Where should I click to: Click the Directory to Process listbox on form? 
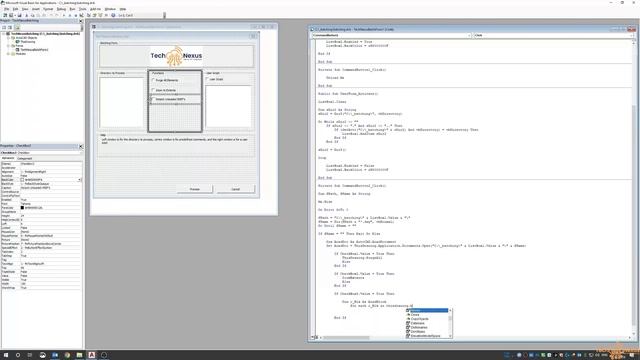(122, 102)
